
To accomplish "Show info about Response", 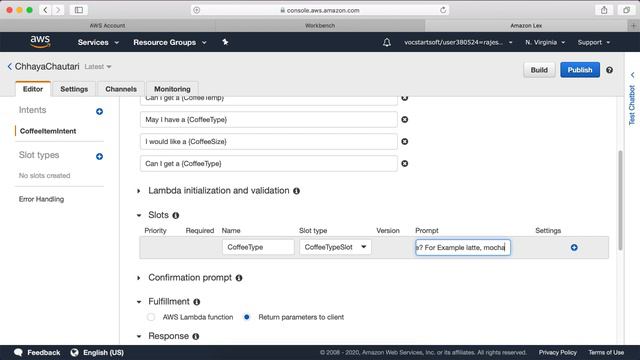I will point(196,336).
